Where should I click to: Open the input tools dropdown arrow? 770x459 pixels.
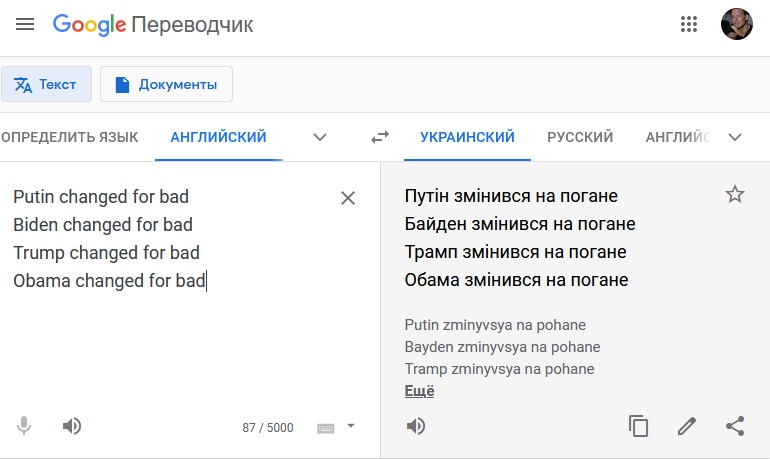click(x=351, y=426)
